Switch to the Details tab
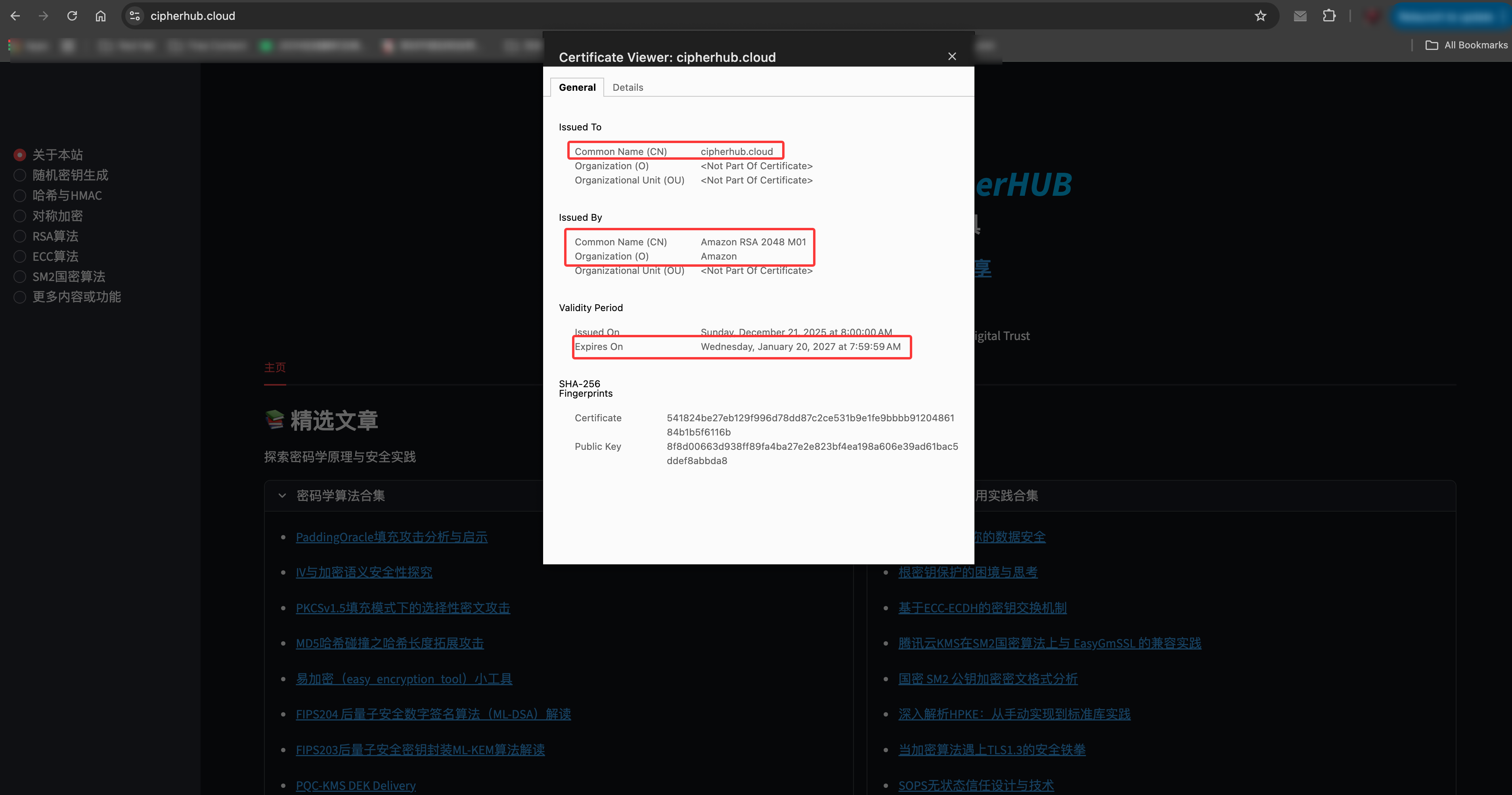The image size is (1512, 795). click(x=628, y=87)
